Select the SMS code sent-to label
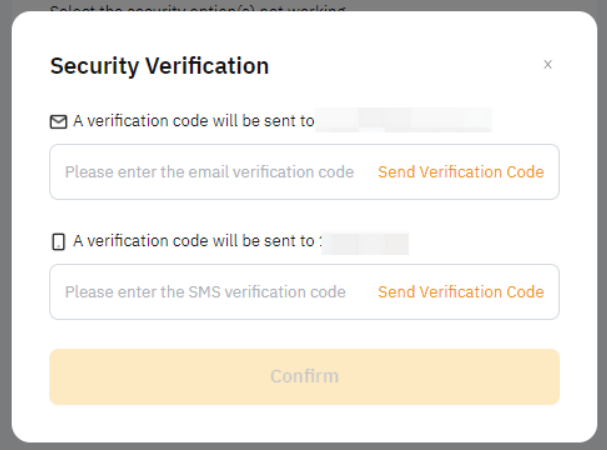This screenshot has height=450, width=607. click(197, 242)
